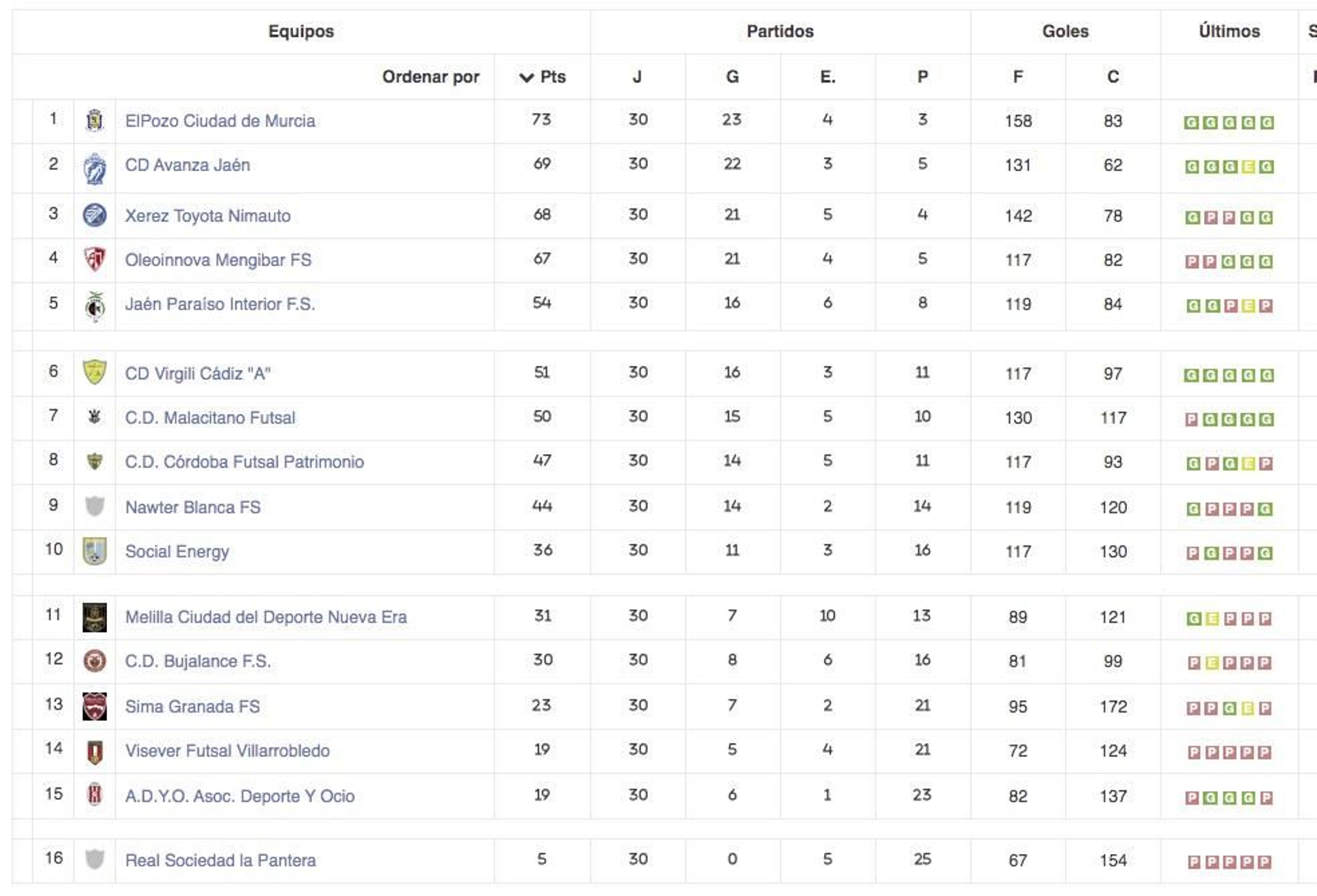Viewport: 1317px width, 896px height.
Task: Select the CD Avanza Jaén club badge
Action: click(x=96, y=165)
